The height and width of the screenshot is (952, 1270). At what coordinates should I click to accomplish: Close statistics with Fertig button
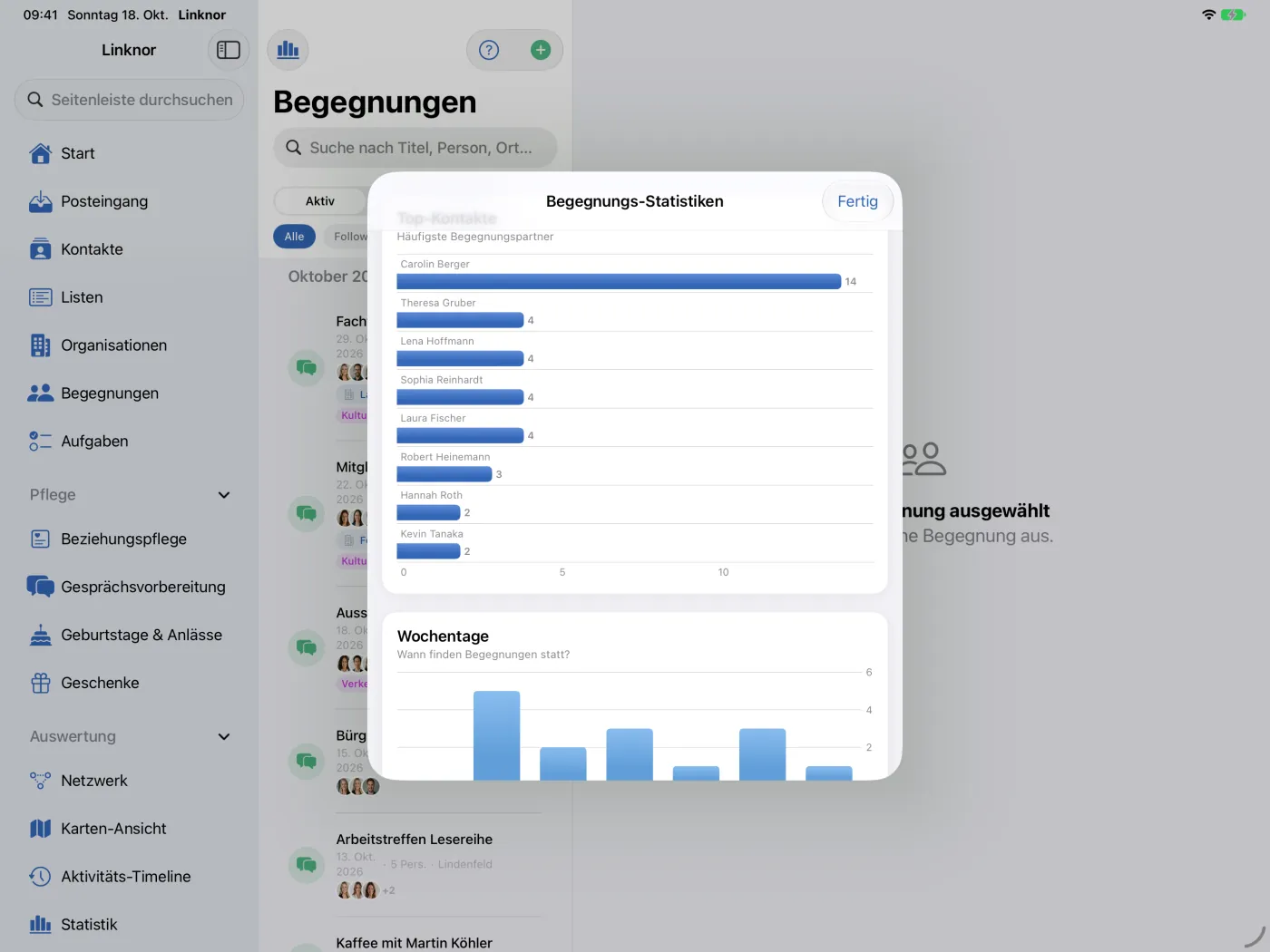coord(857,201)
